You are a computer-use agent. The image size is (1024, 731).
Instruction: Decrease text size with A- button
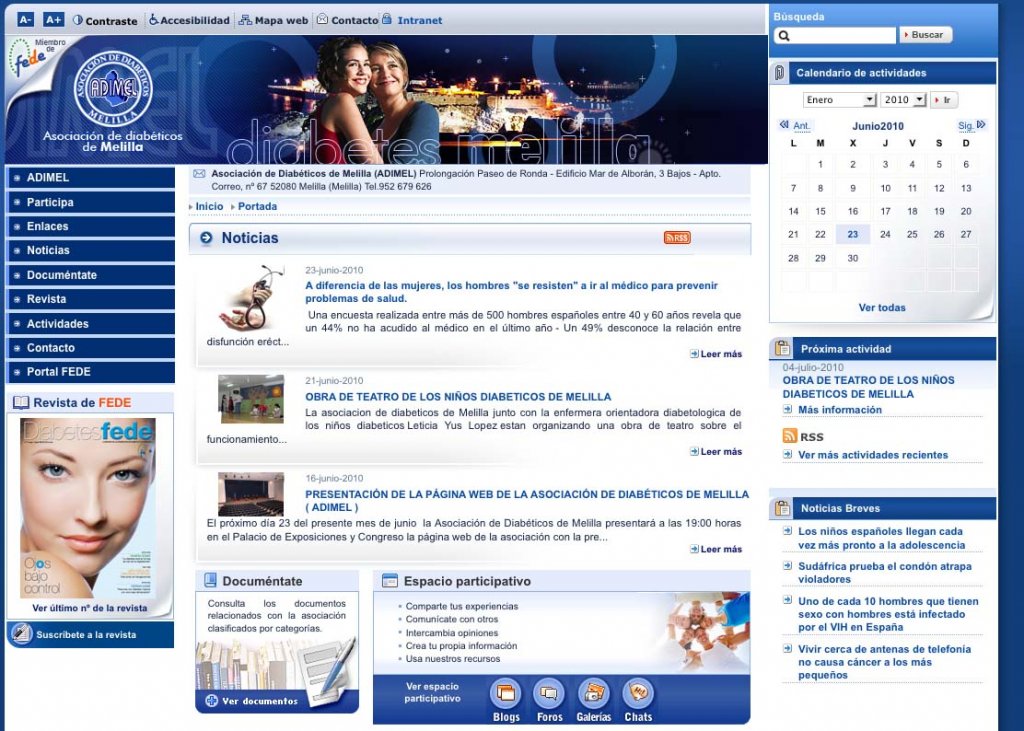pyautogui.click(x=26, y=20)
